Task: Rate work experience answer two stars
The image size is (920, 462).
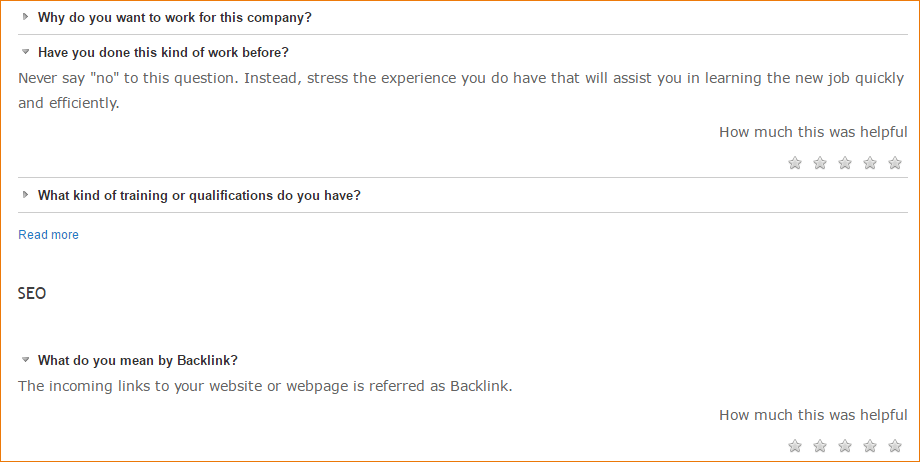Action: pos(820,163)
